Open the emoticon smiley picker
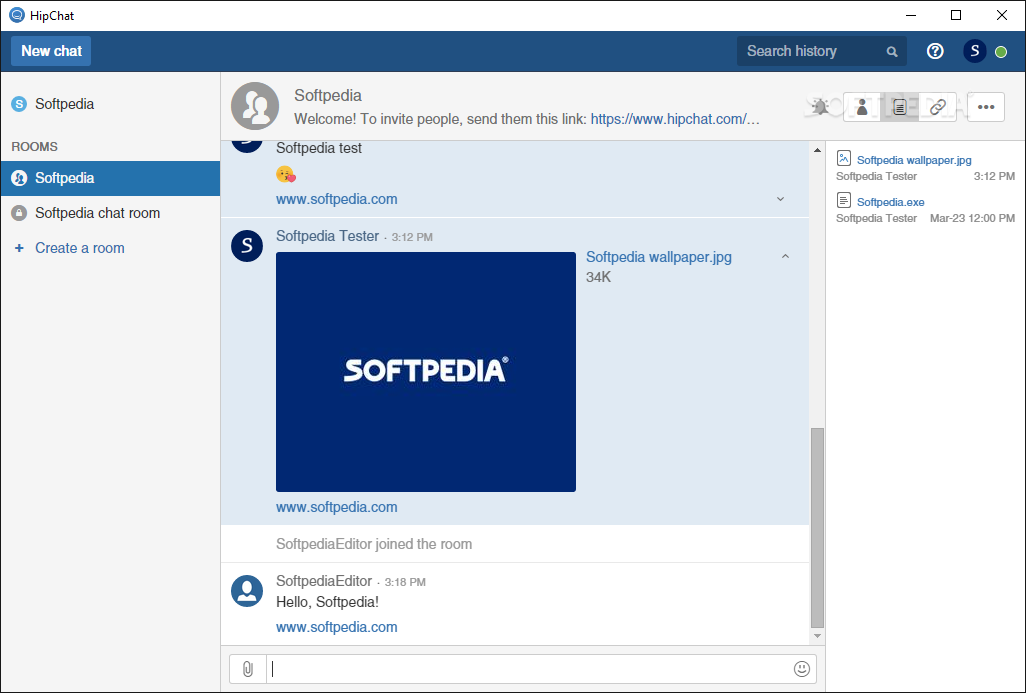 coord(802,669)
